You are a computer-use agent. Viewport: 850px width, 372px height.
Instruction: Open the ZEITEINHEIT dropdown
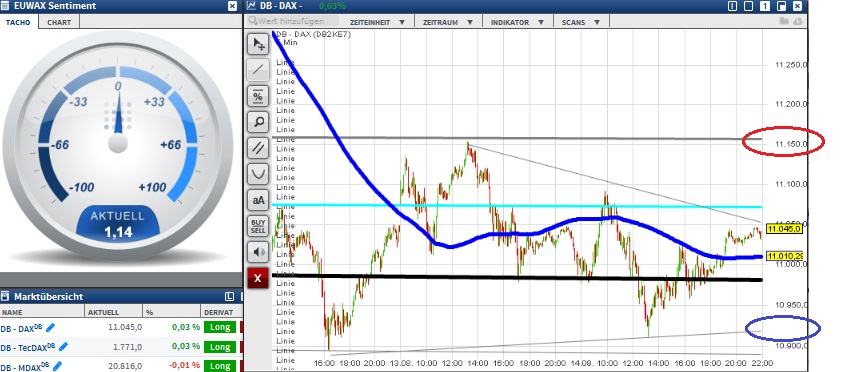tap(378, 22)
